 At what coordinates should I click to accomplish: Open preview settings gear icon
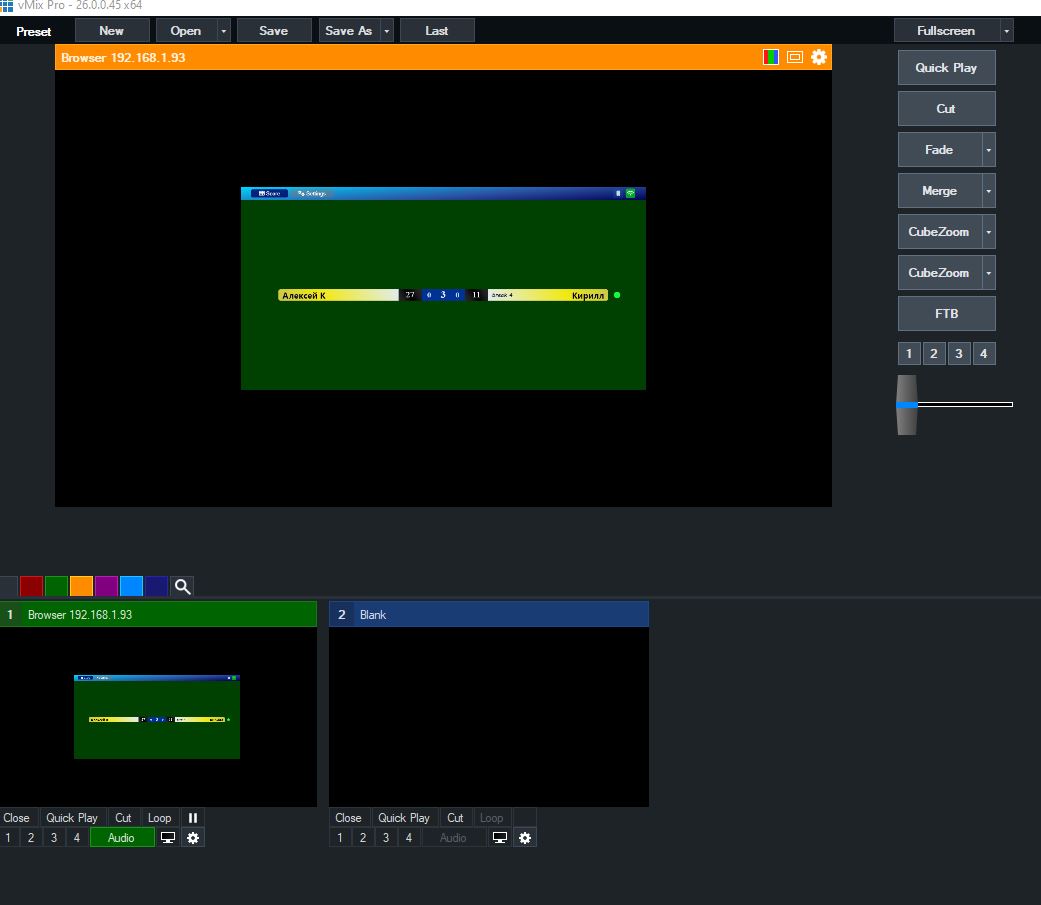(x=819, y=57)
